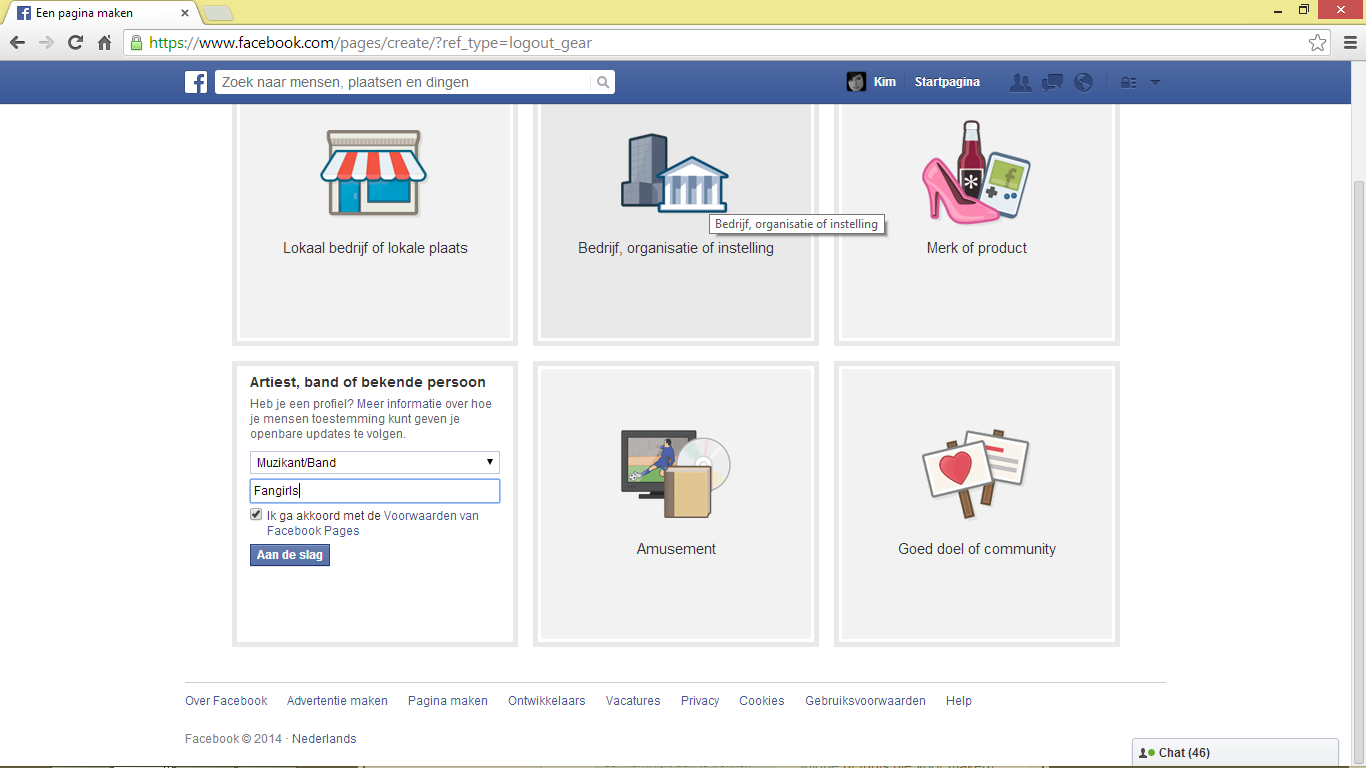The image size is (1366, 768).
Task: Open the messages icon in header
Action: 1052,82
